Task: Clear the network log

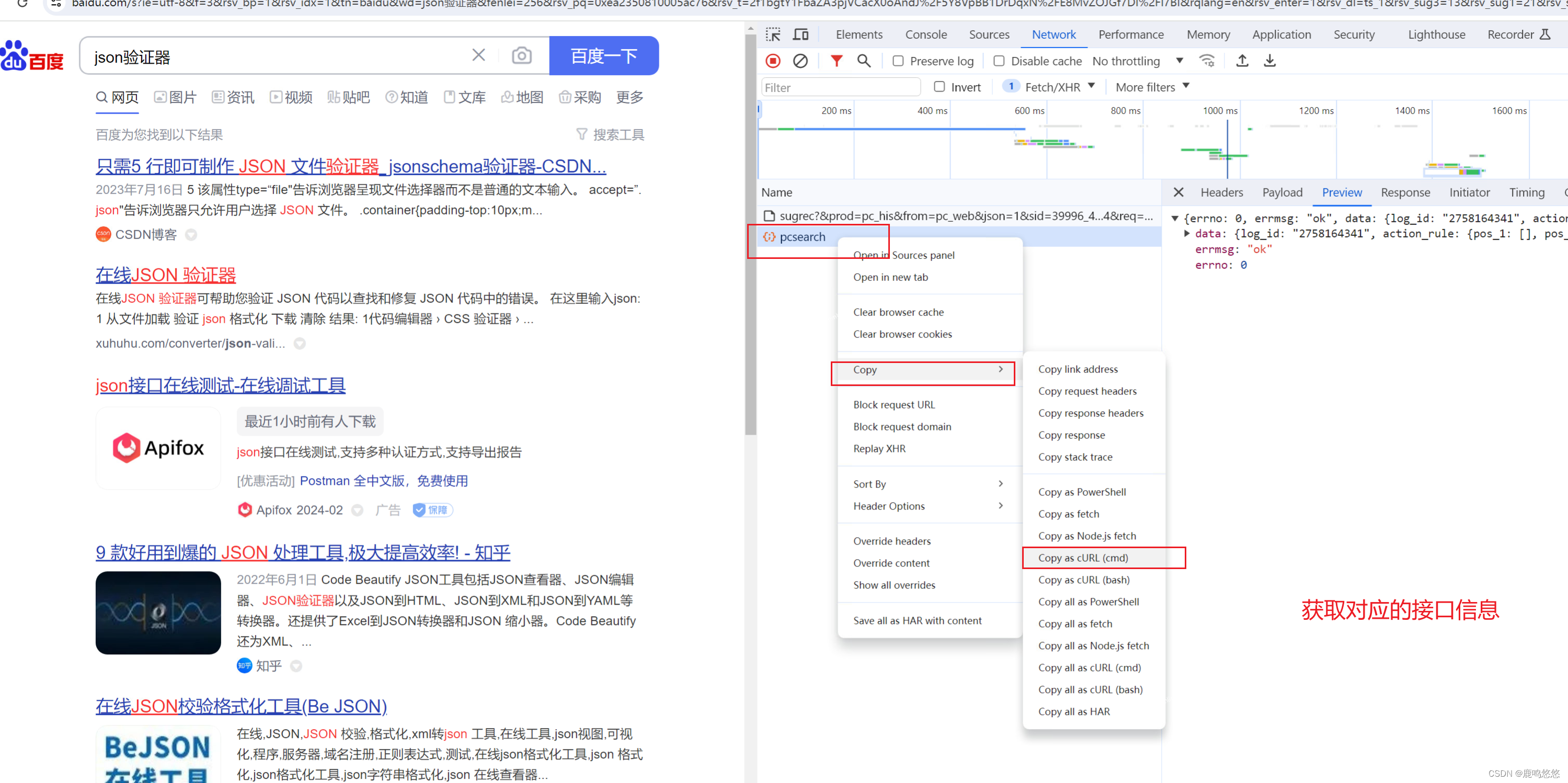Action: 800,61
